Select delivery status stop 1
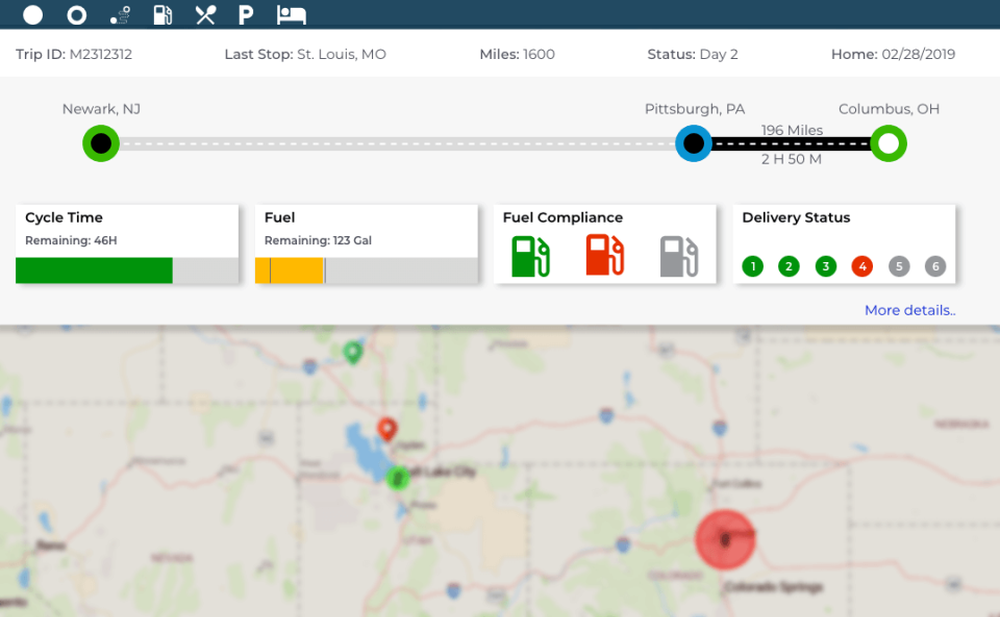 [x=753, y=266]
